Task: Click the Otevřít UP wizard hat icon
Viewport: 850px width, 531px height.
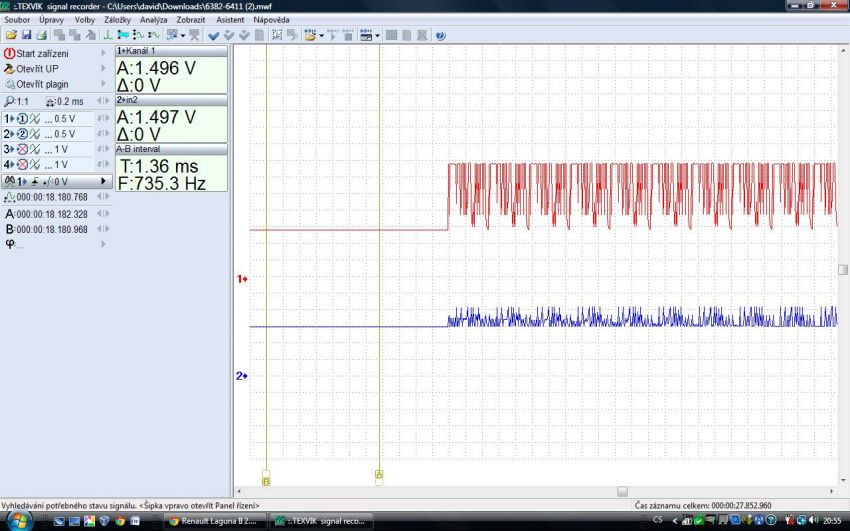Action: click(9, 69)
